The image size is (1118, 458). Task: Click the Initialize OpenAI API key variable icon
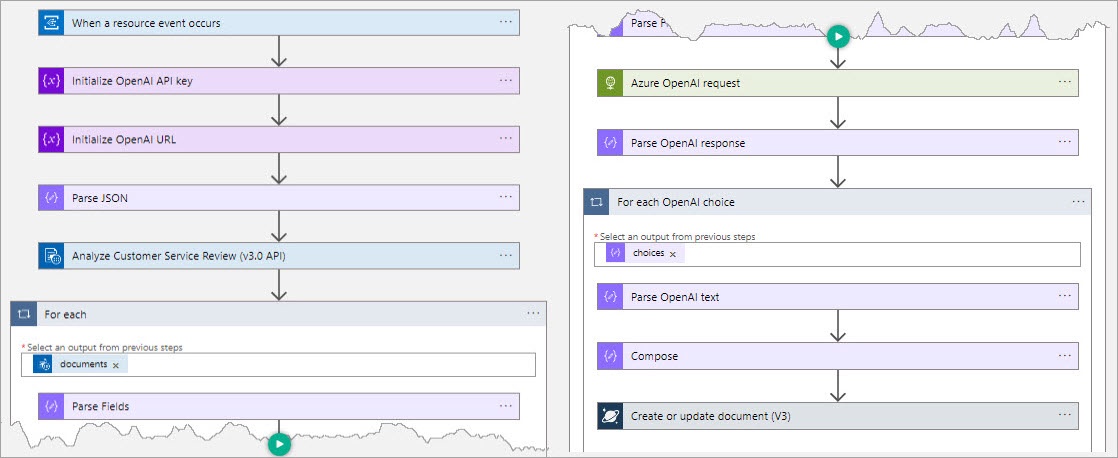pyautogui.click(x=51, y=81)
